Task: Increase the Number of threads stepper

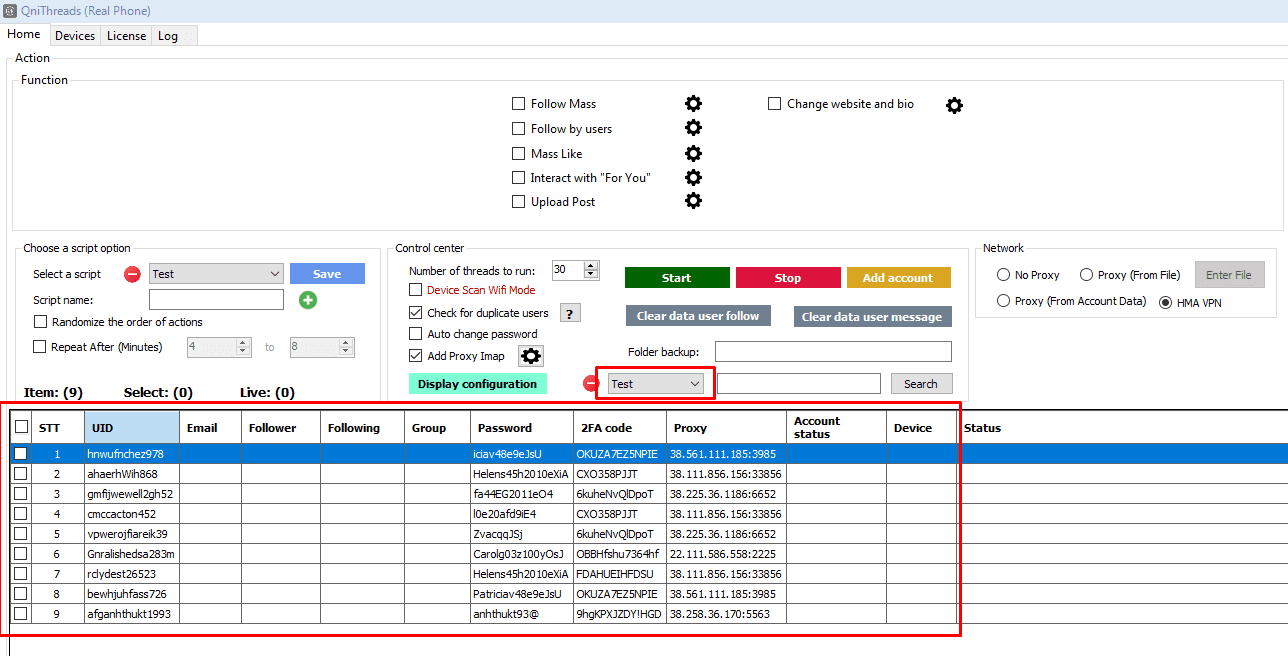Action: pyautogui.click(x=591, y=266)
